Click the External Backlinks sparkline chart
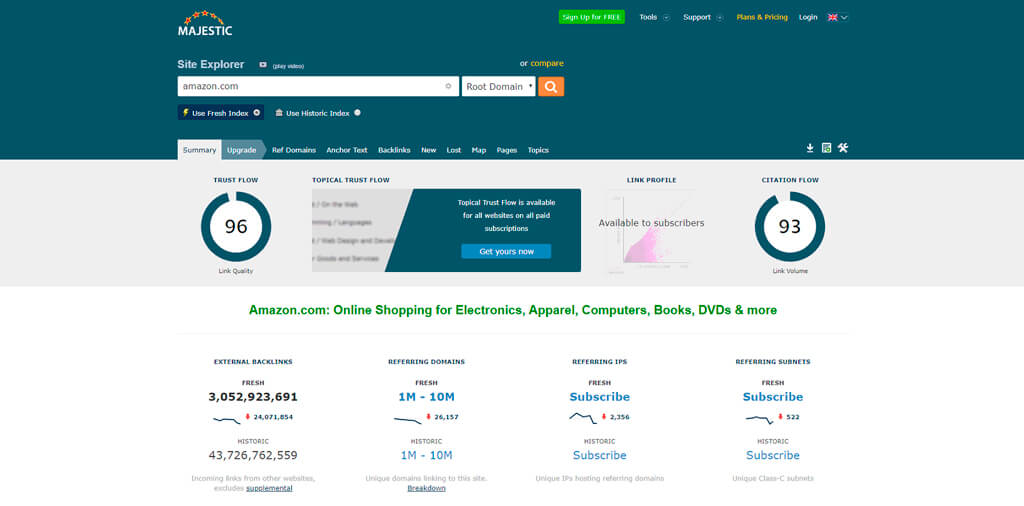 pyautogui.click(x=227, y=419)
